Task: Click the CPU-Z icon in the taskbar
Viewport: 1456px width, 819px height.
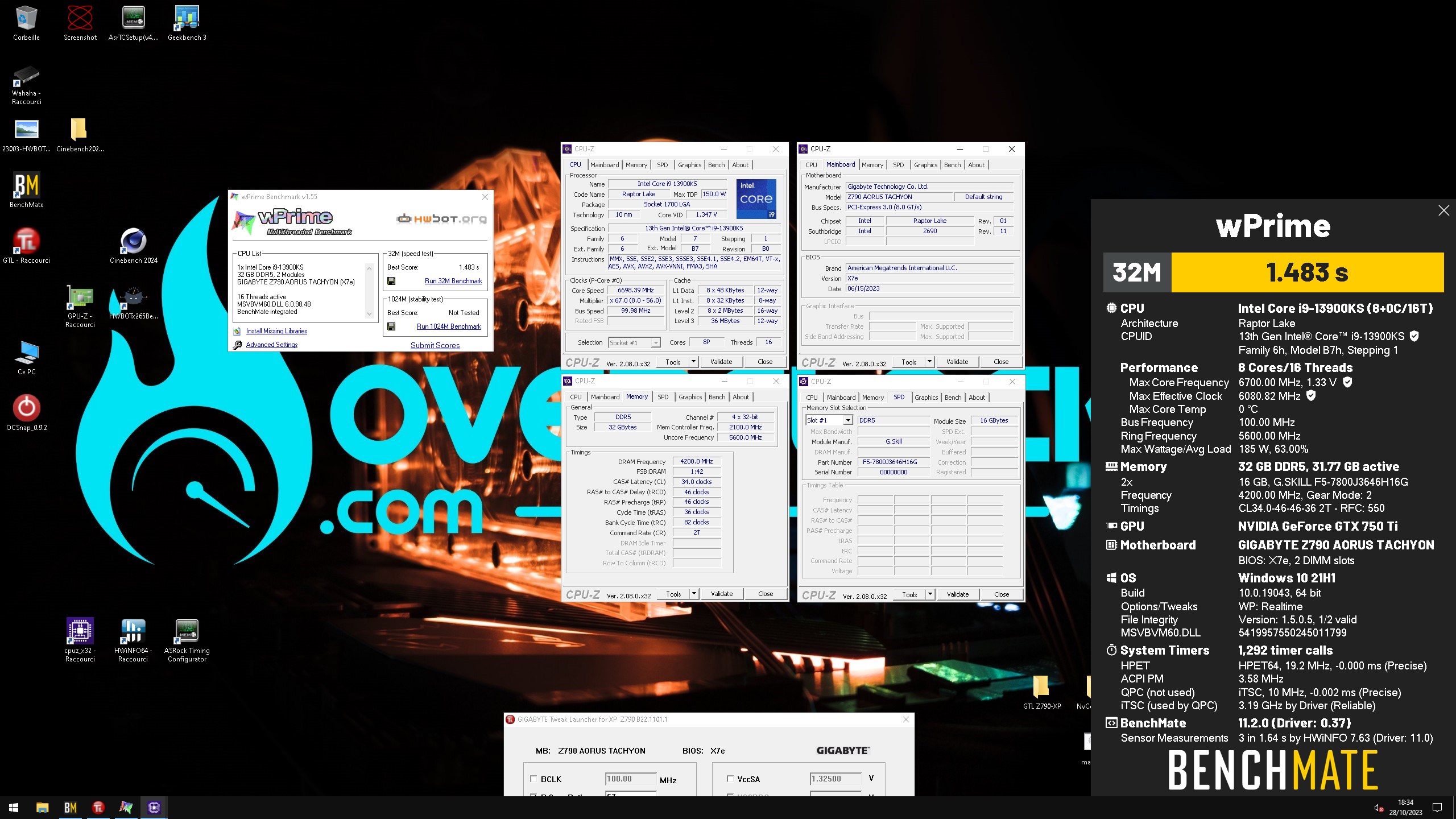Action: point(154,808)
